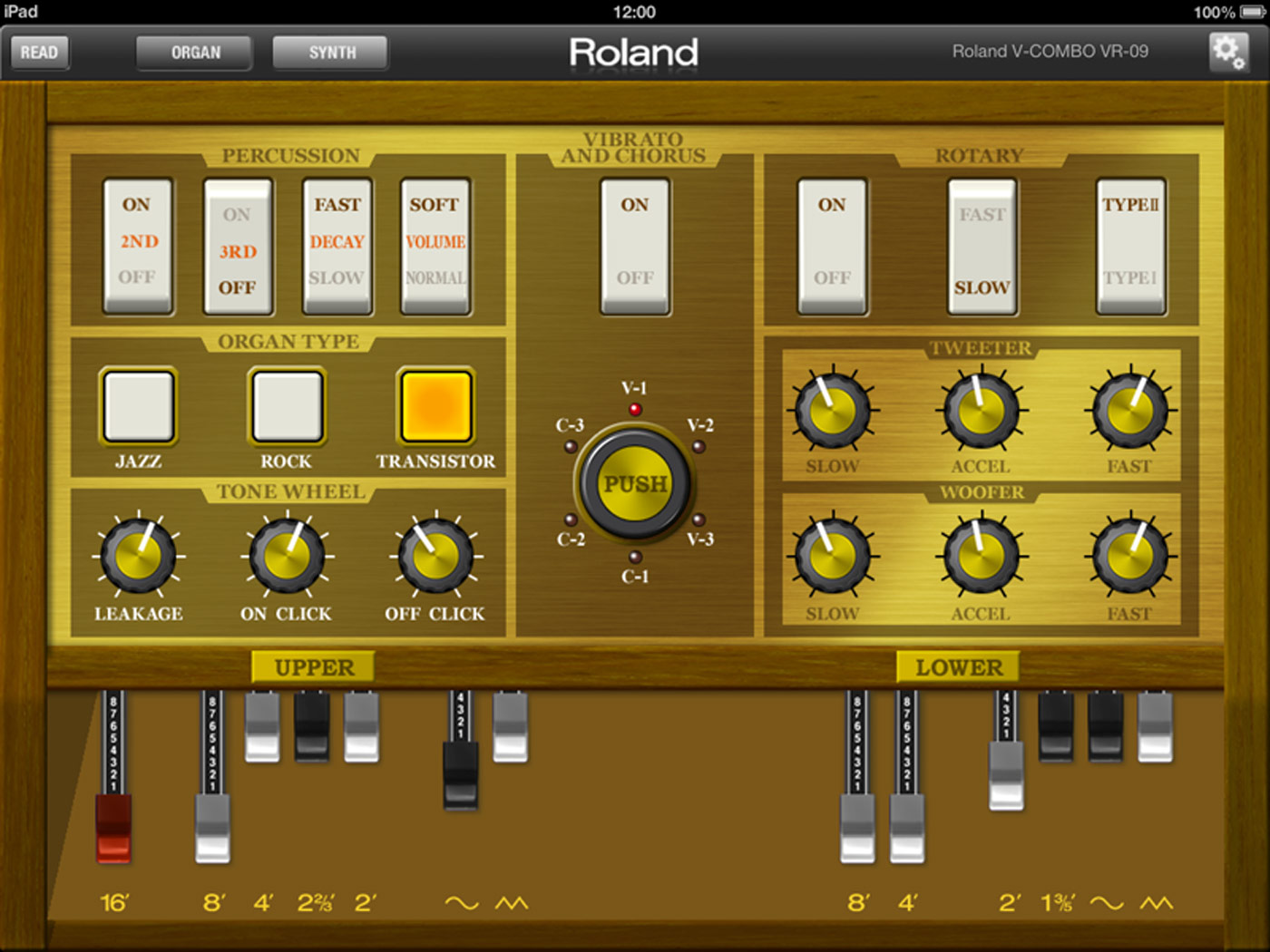
Task: Select the ROCK organ type button
Action: coord(288,405)
